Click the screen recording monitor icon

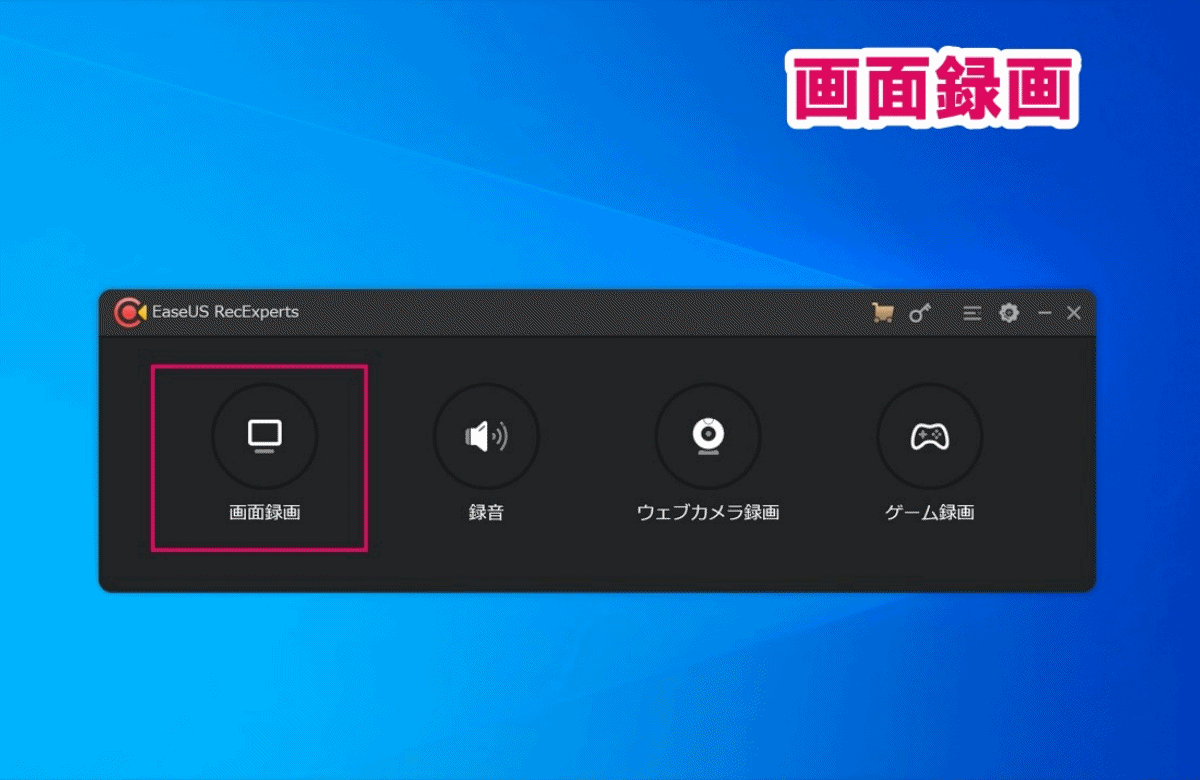tap(265, 436)
